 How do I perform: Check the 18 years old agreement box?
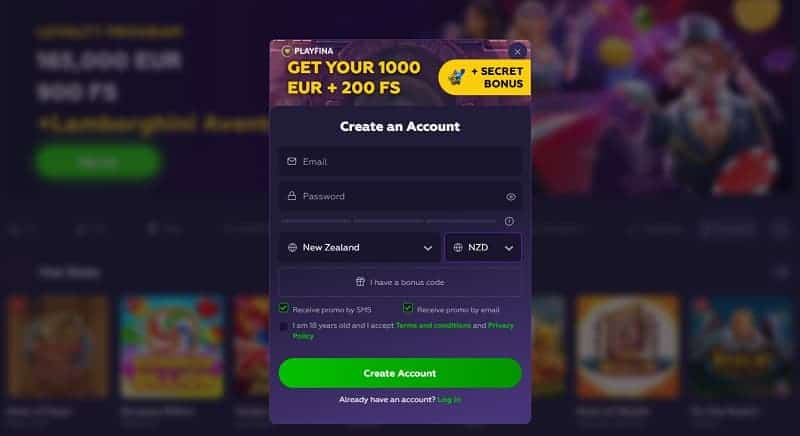284,326
